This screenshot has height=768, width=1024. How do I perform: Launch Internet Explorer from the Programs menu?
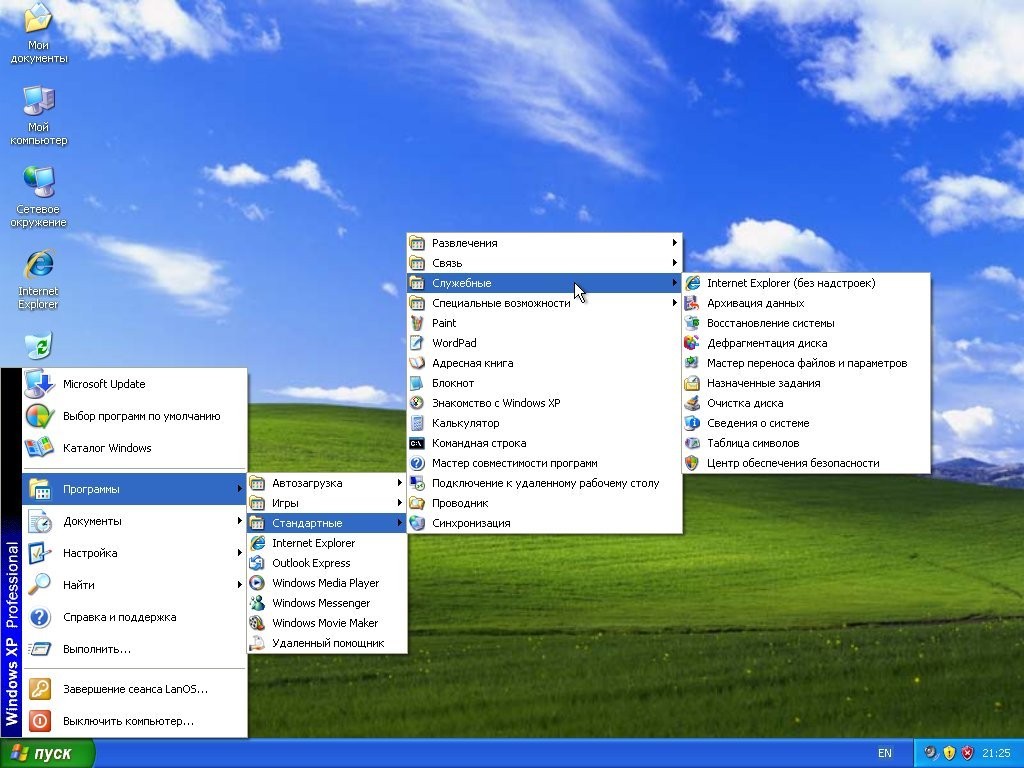point(327,543)
